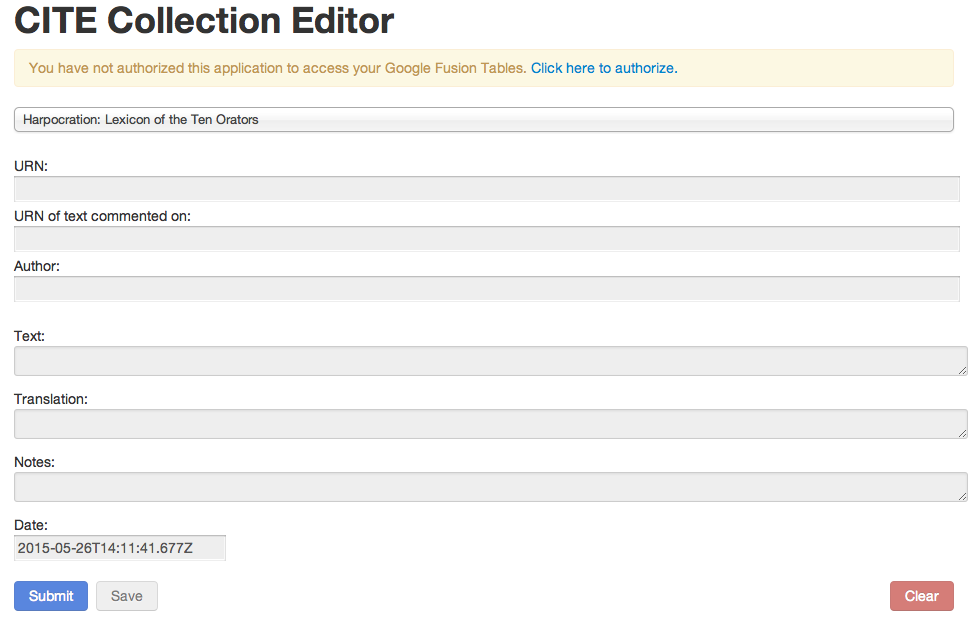Click the CITE Collection Editor heading

click(x=204, y=20)
